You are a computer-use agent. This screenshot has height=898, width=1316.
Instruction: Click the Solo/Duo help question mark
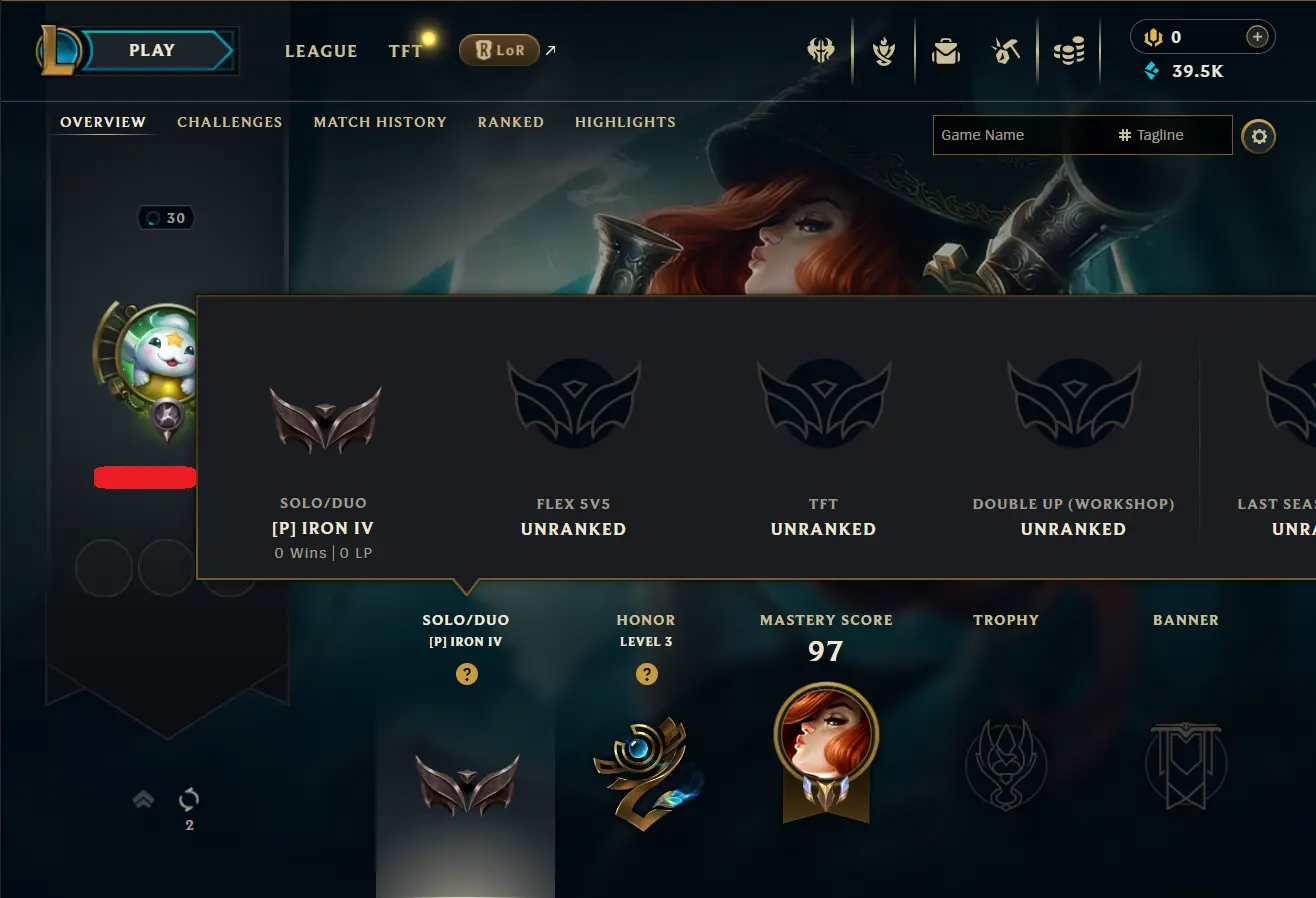(466, 674)
